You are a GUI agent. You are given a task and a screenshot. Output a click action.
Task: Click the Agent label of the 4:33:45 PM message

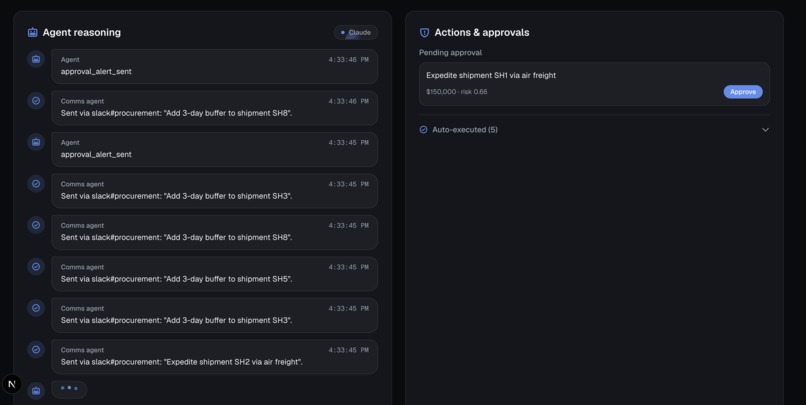[x=70, y=143]
